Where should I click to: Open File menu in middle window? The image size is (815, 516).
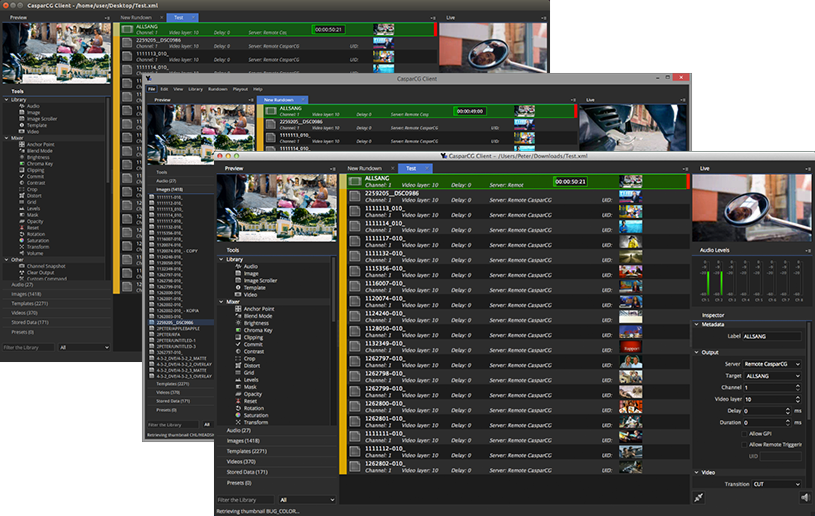pyautogui.click(x=151, y=89)
